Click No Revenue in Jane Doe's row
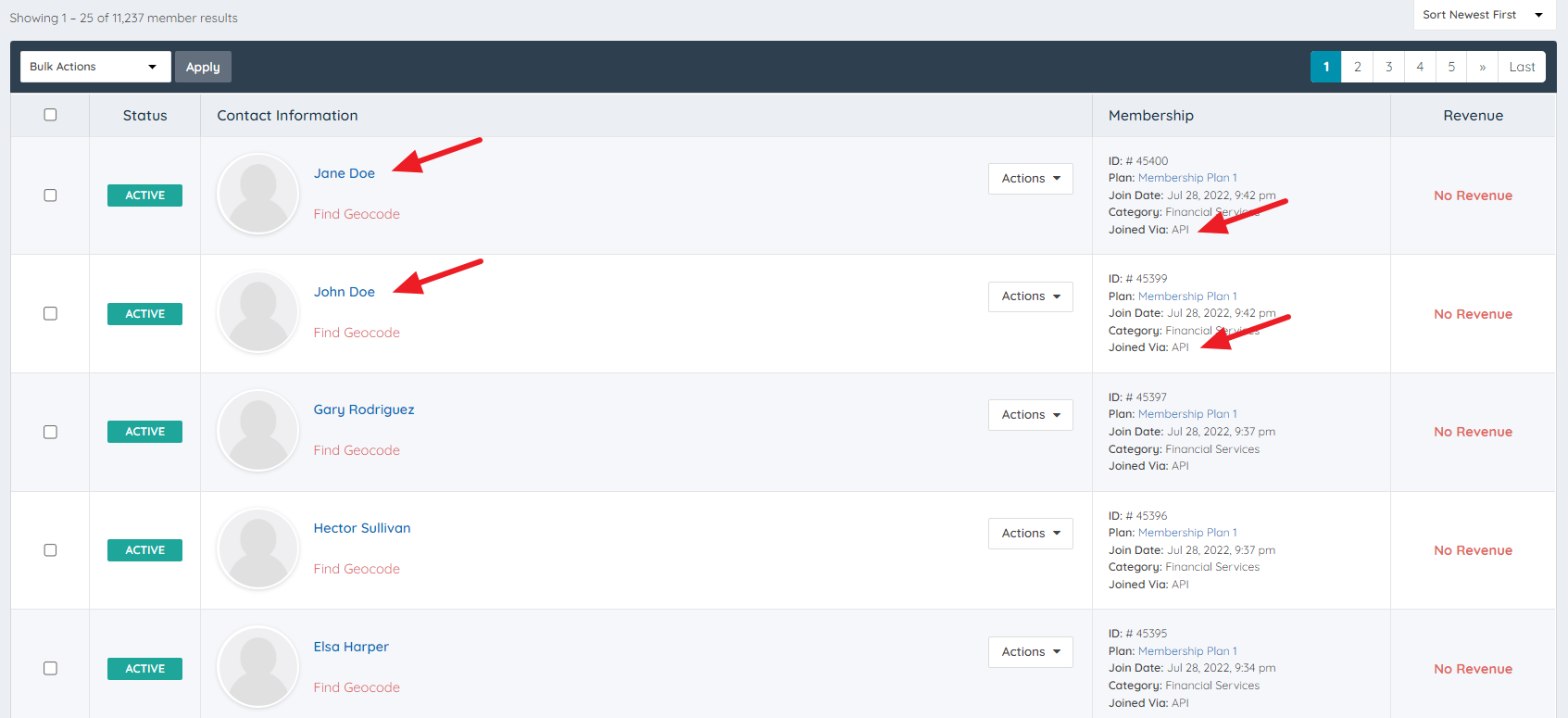The width and height of the screenshot is (1568, 718). pos(1473,195)
